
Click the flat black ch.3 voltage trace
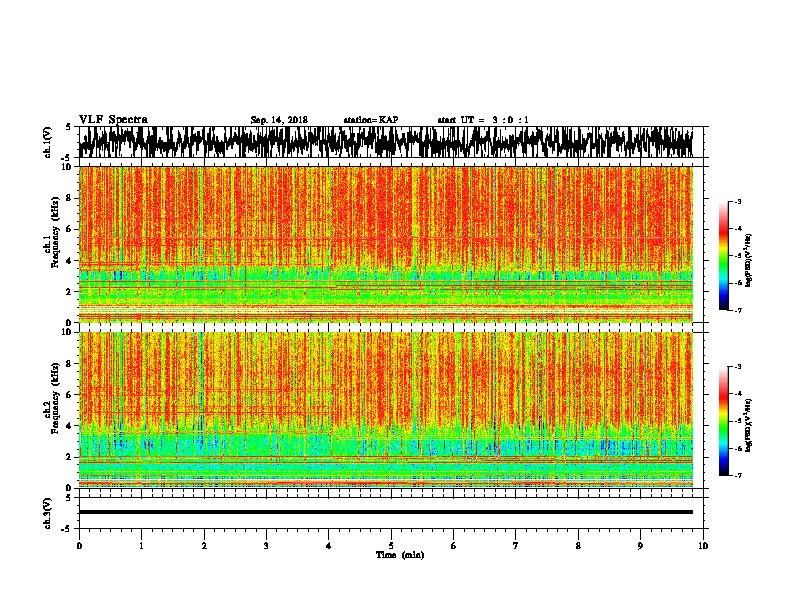coord(385,512)
